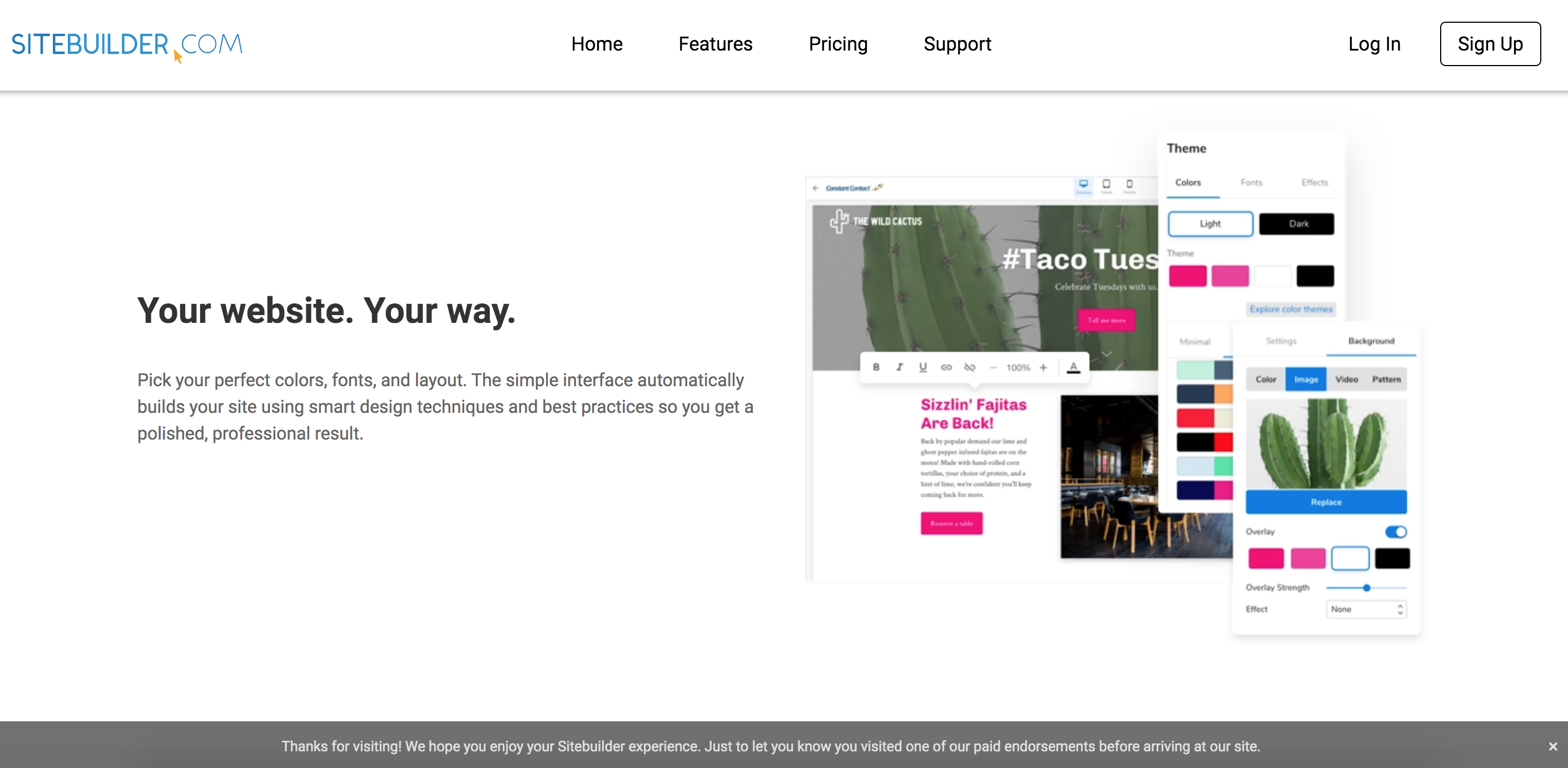The image size is (1568, 768).
Task: Click the insert link icon
Action: pos(946,367)
